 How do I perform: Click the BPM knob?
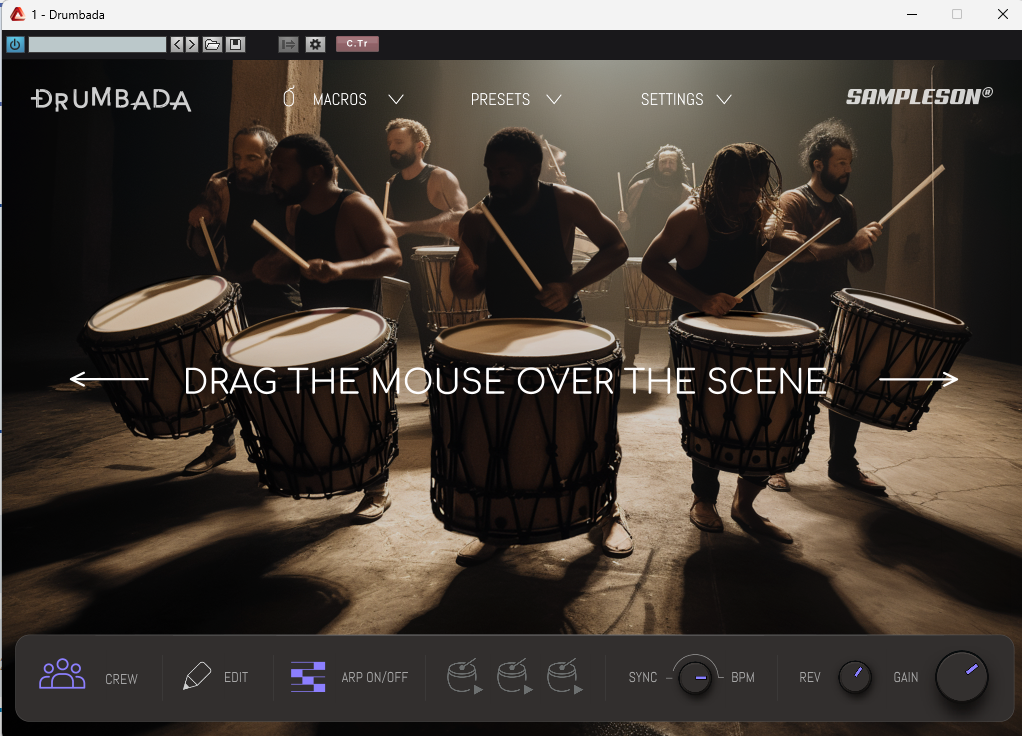(x=695, y=677)
